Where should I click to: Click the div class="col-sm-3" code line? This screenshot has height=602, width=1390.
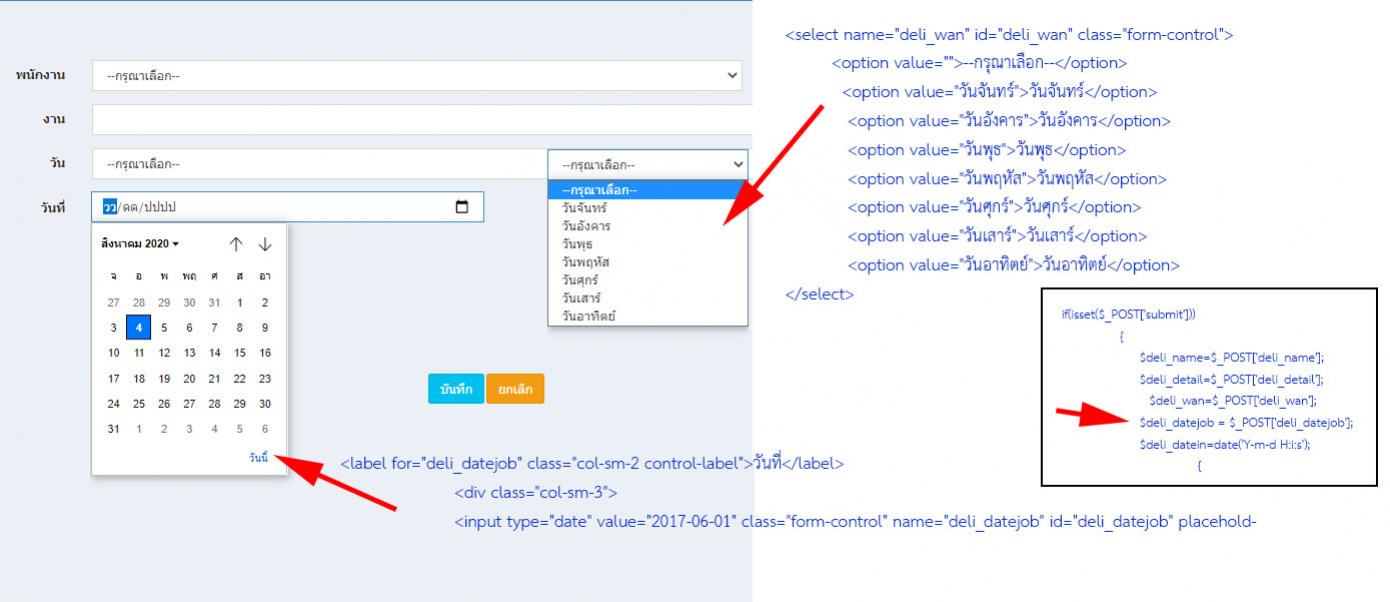tap(536, 493)
